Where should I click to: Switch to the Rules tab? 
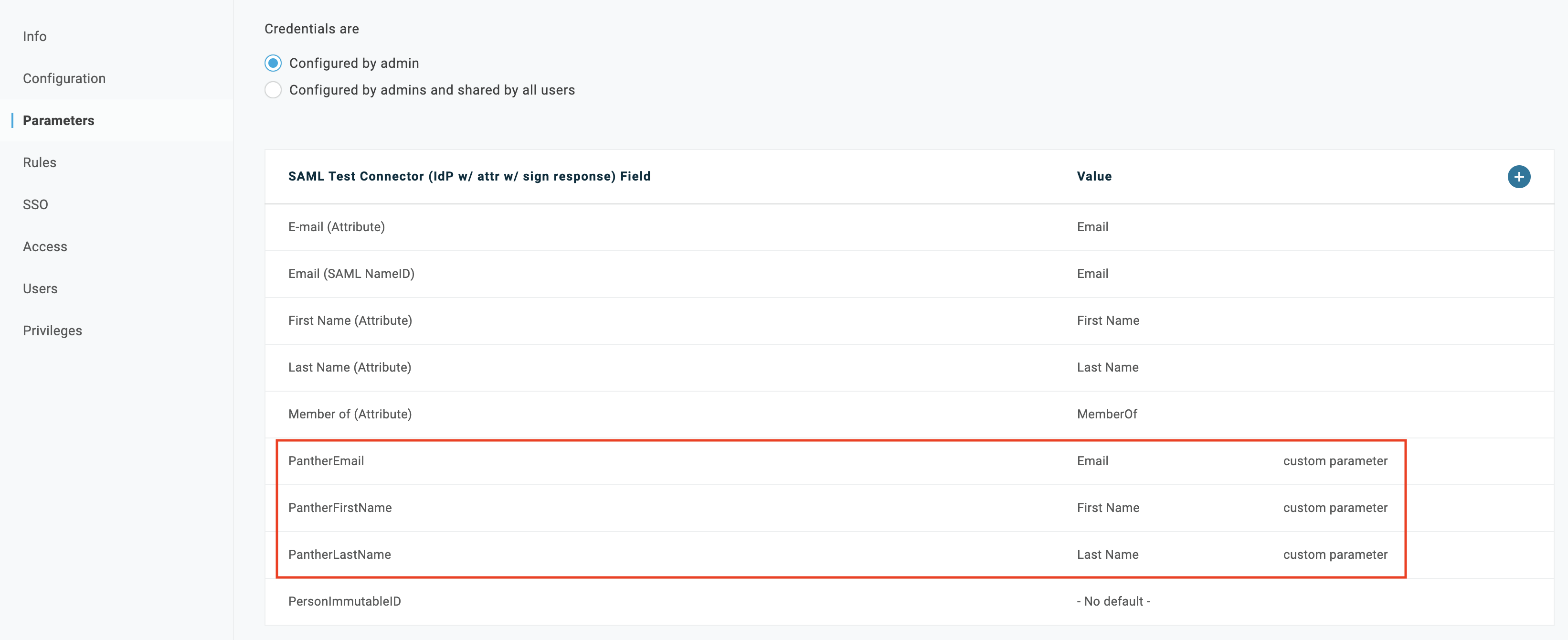tap(40, 162)
